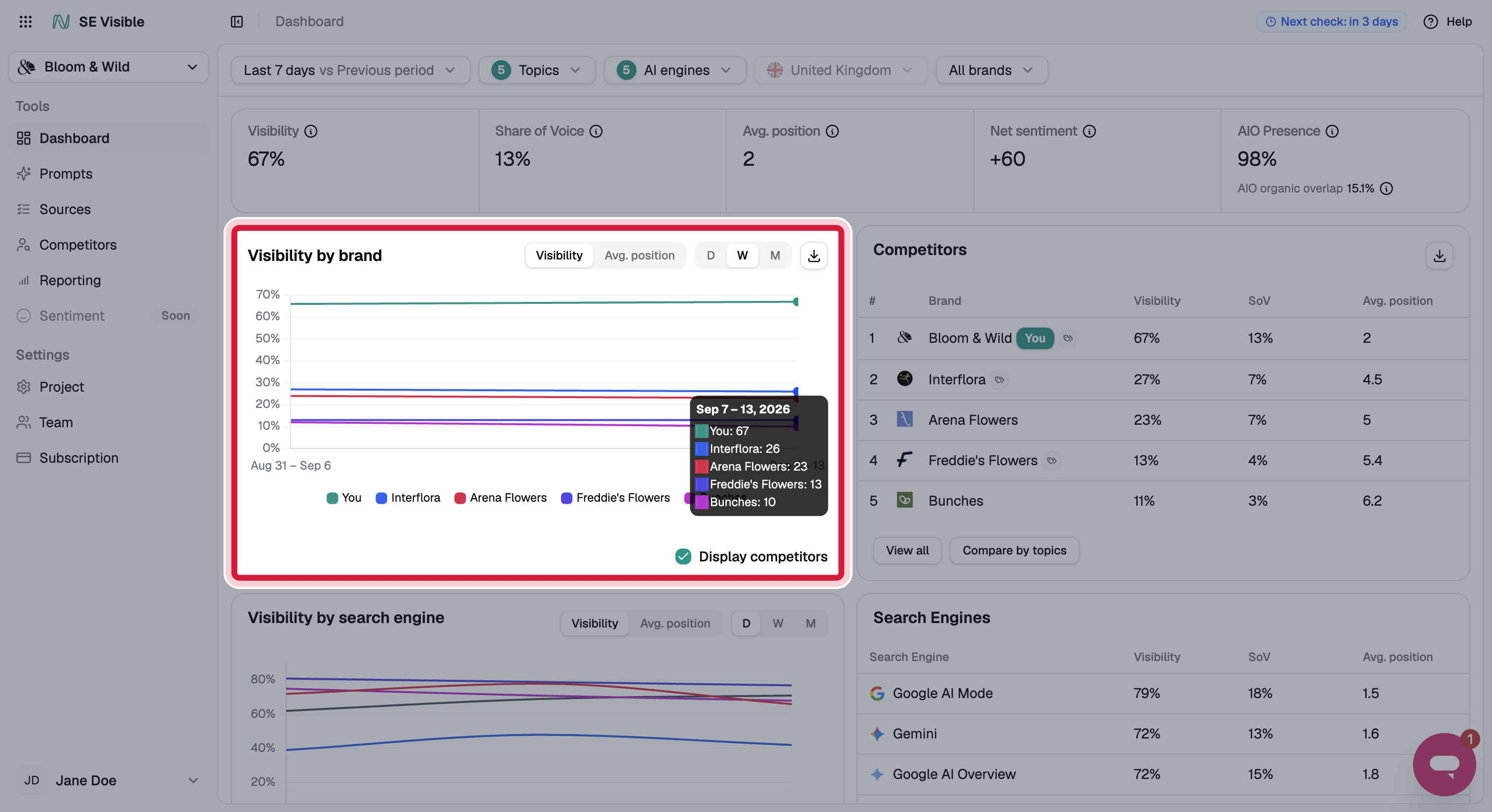Screen dimensions: 1492x812
Task: Click tag icon next to Bloom & Wild
Action: pos(1068,338)
